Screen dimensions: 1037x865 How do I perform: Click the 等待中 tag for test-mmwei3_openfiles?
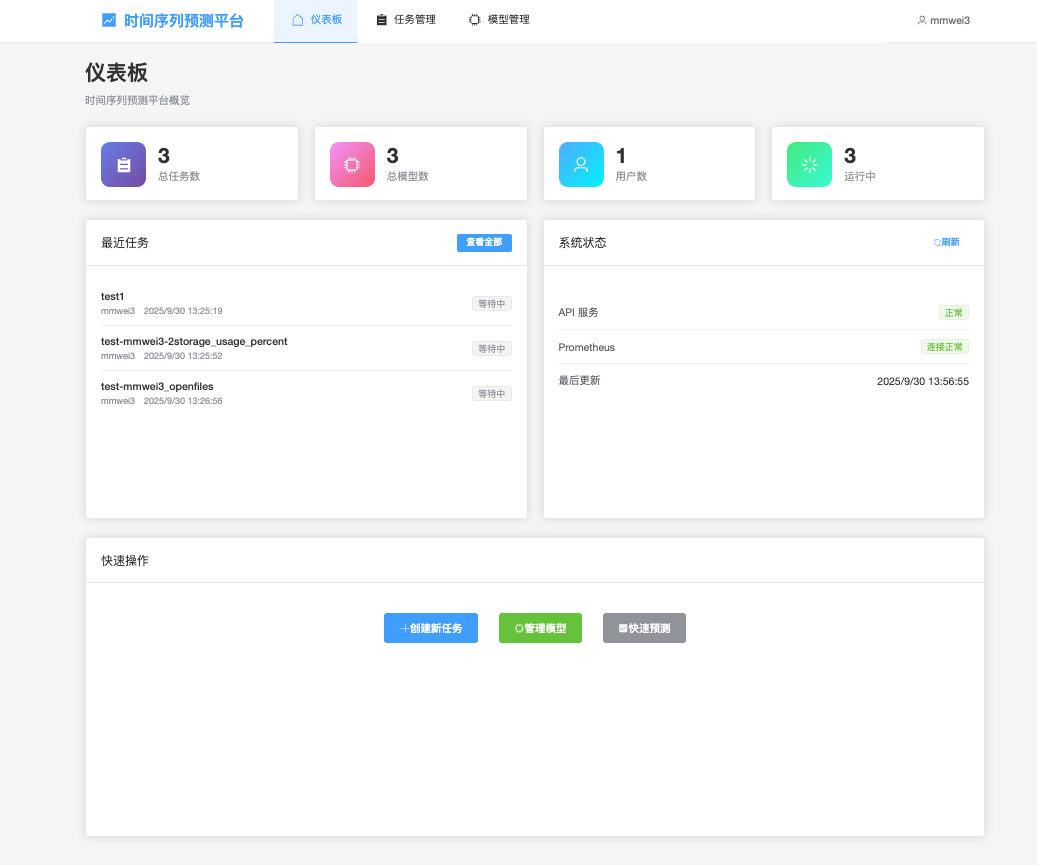tap(492, 393)
